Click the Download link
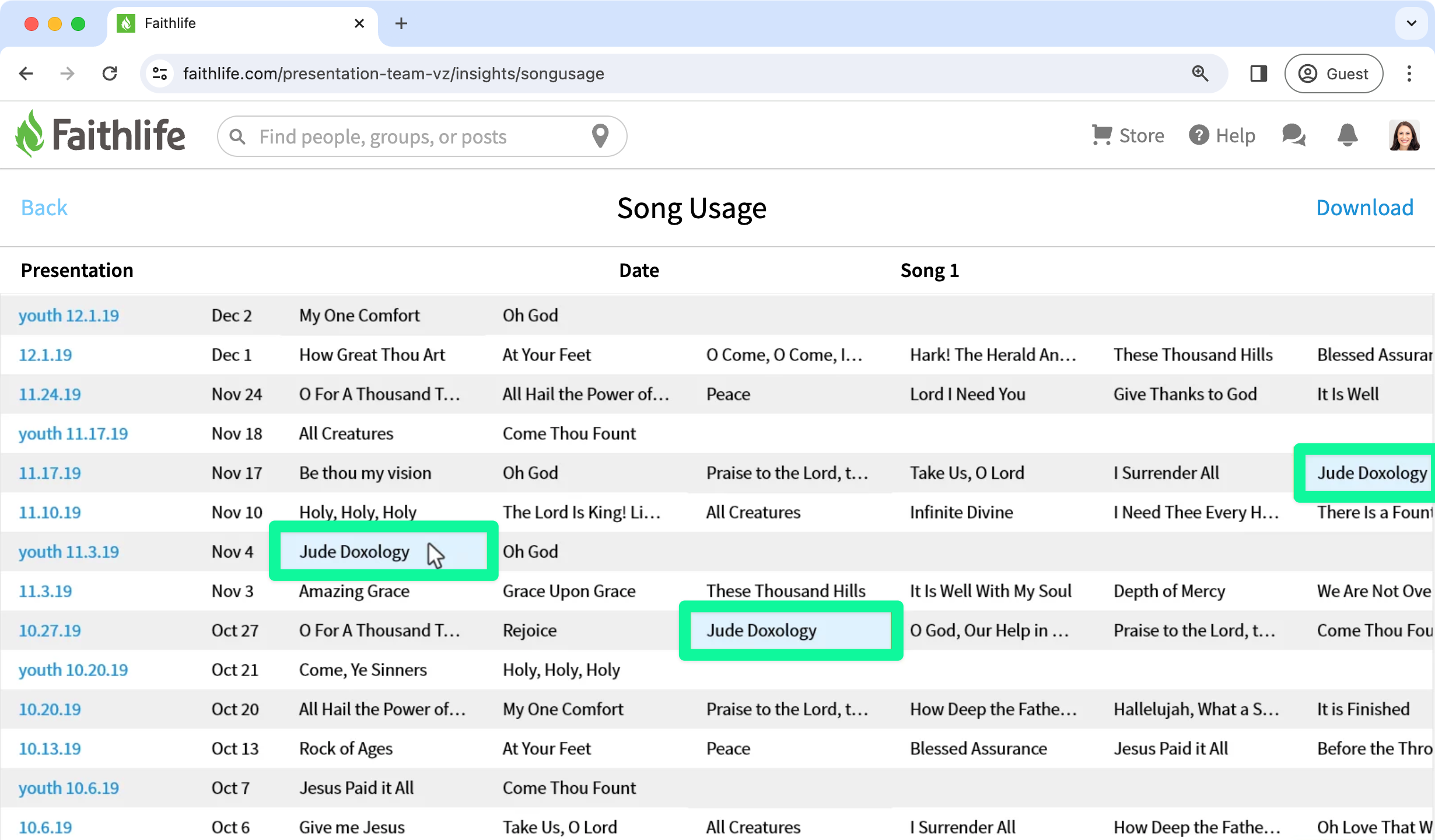1435x840 pixels. tap(1364, 208)
